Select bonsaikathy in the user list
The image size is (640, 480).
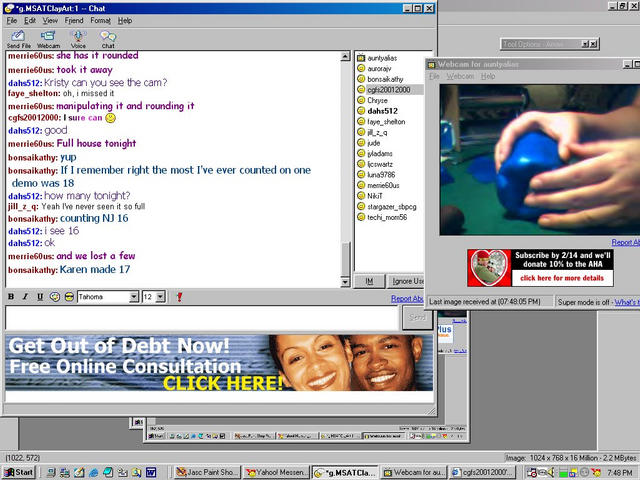click(x=385, y=79)
